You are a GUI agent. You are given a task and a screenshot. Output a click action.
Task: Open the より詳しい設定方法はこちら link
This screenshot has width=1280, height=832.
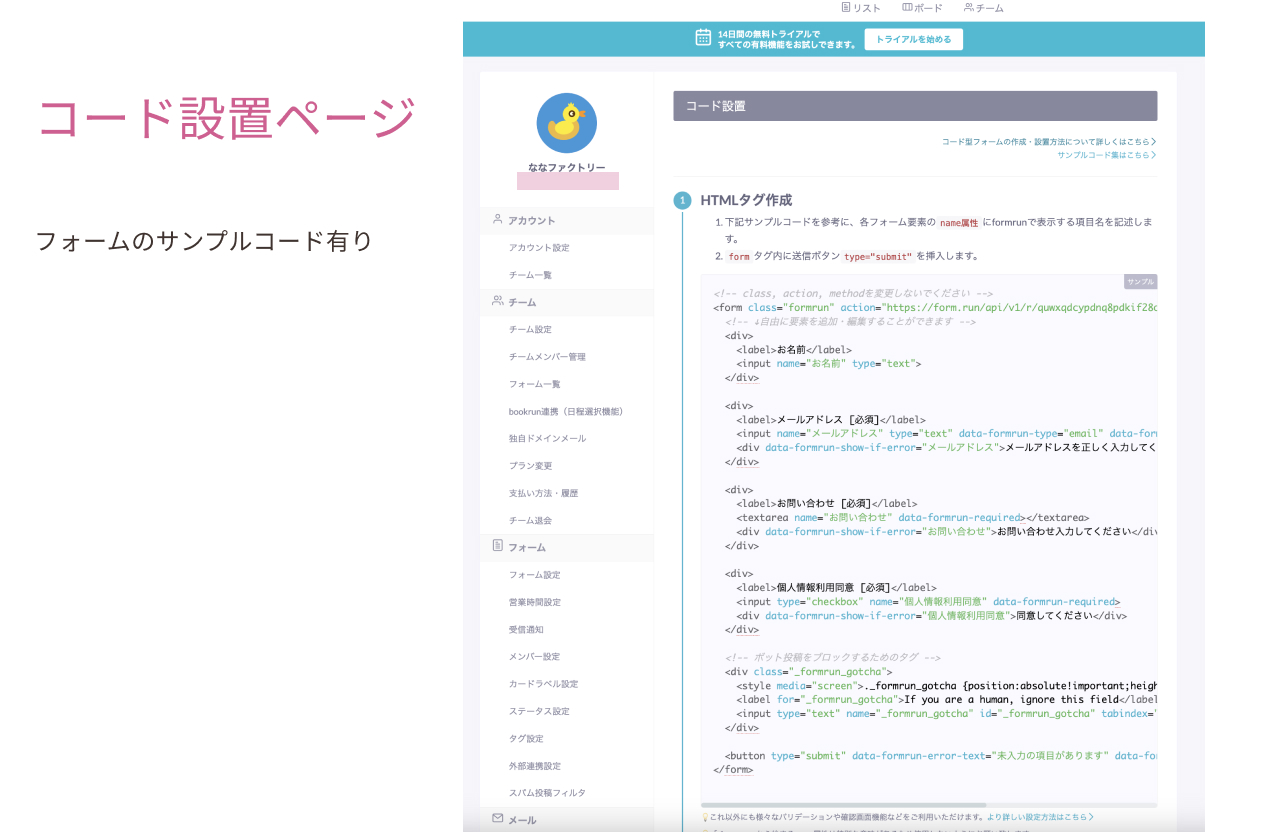point(1040,816)
